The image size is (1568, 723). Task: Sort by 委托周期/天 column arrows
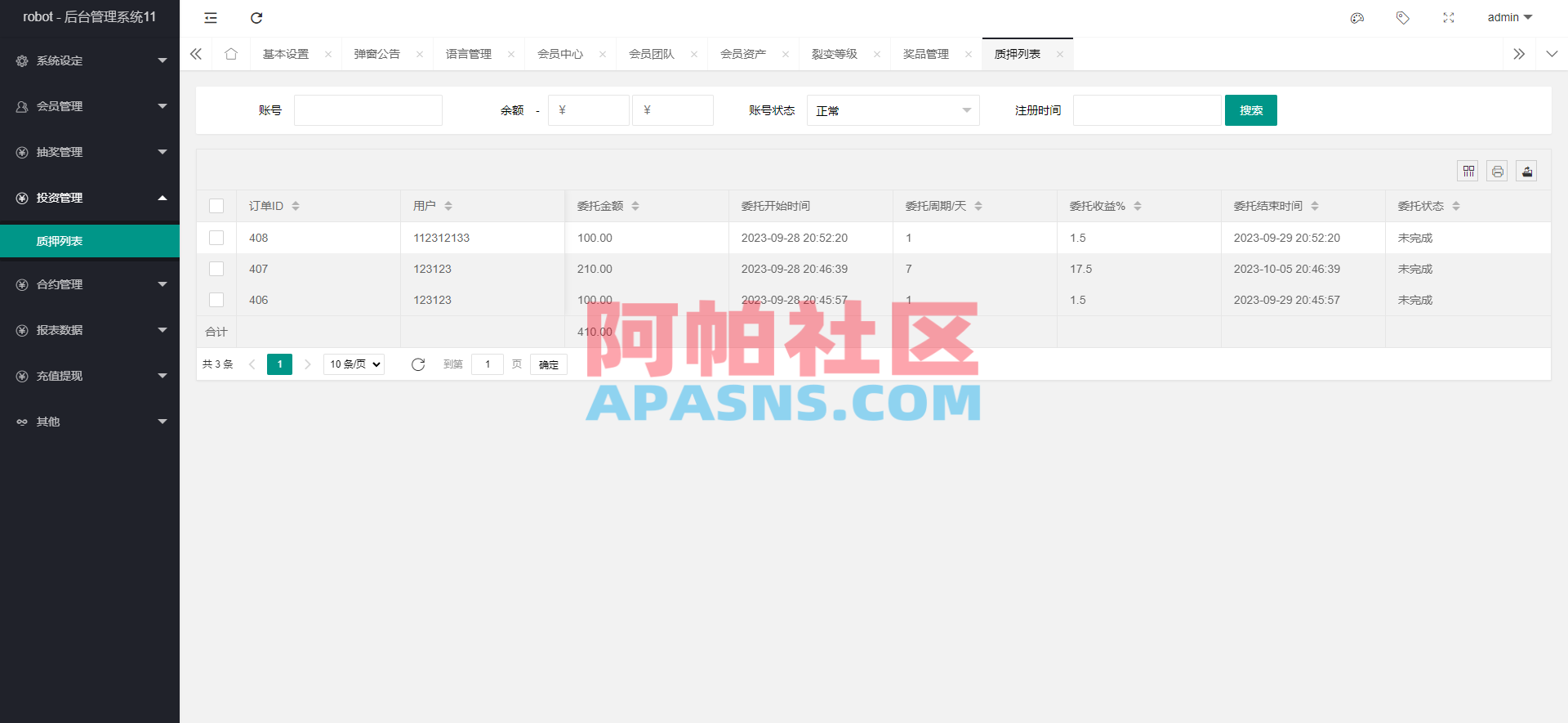pos(978,206)
